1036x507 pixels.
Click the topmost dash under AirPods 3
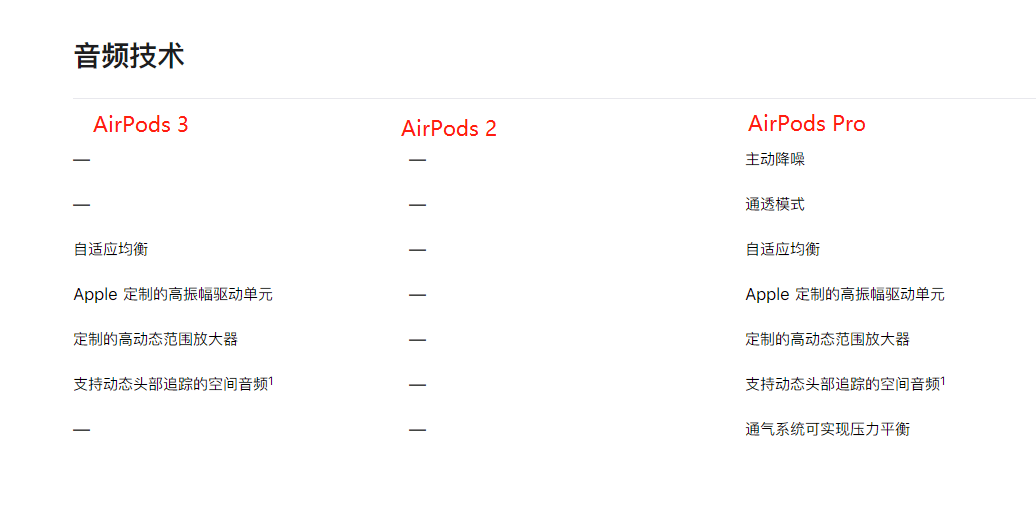click(x=82, y=160)
